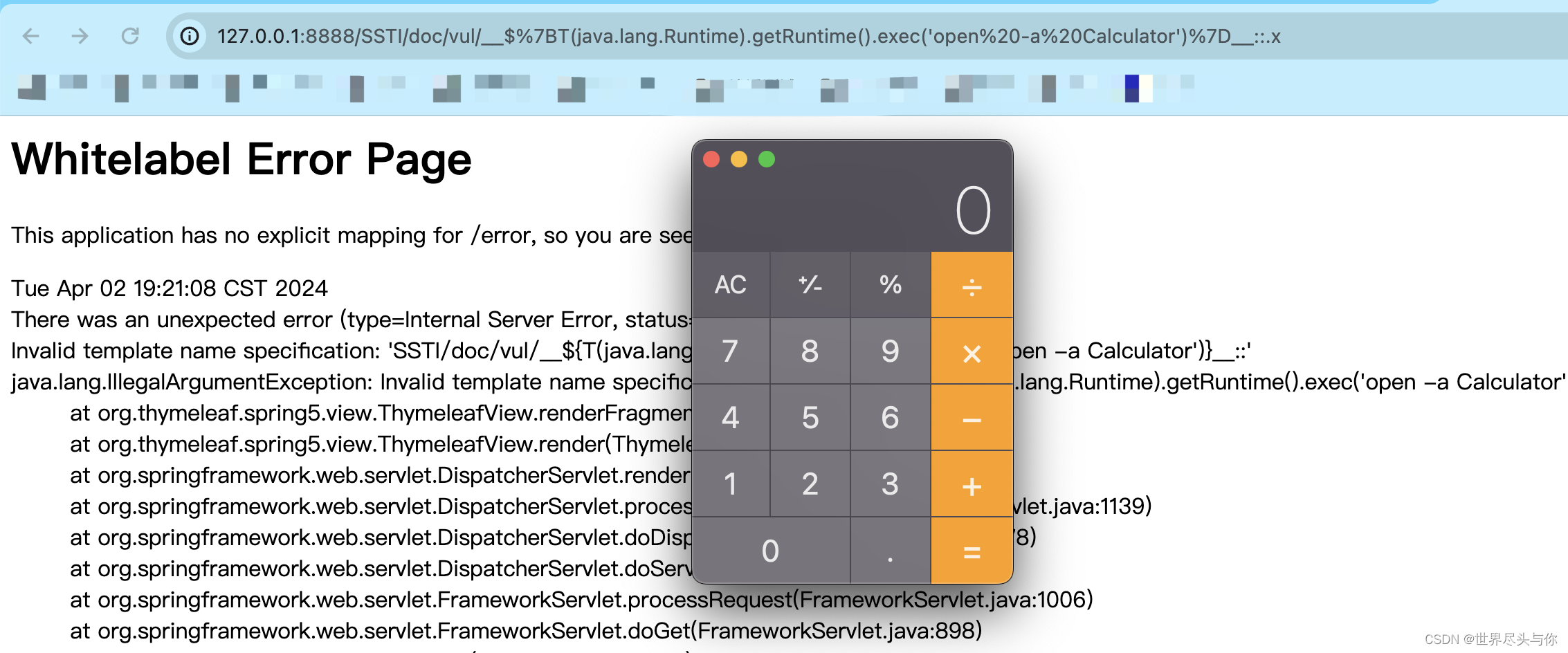
Task: Tap digit 1 on the Calculator
Action: (731, 484)
